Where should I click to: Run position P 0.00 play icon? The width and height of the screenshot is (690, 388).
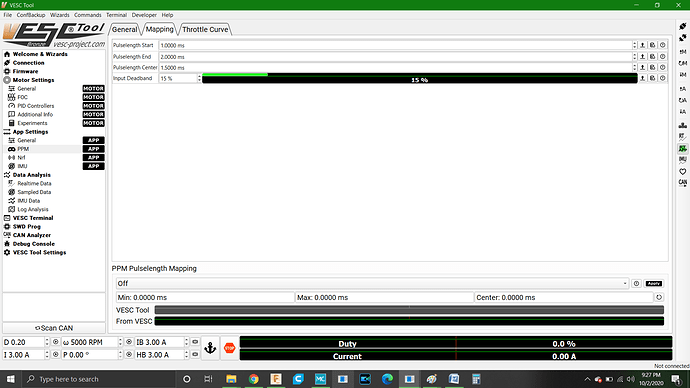coord(129,355)
